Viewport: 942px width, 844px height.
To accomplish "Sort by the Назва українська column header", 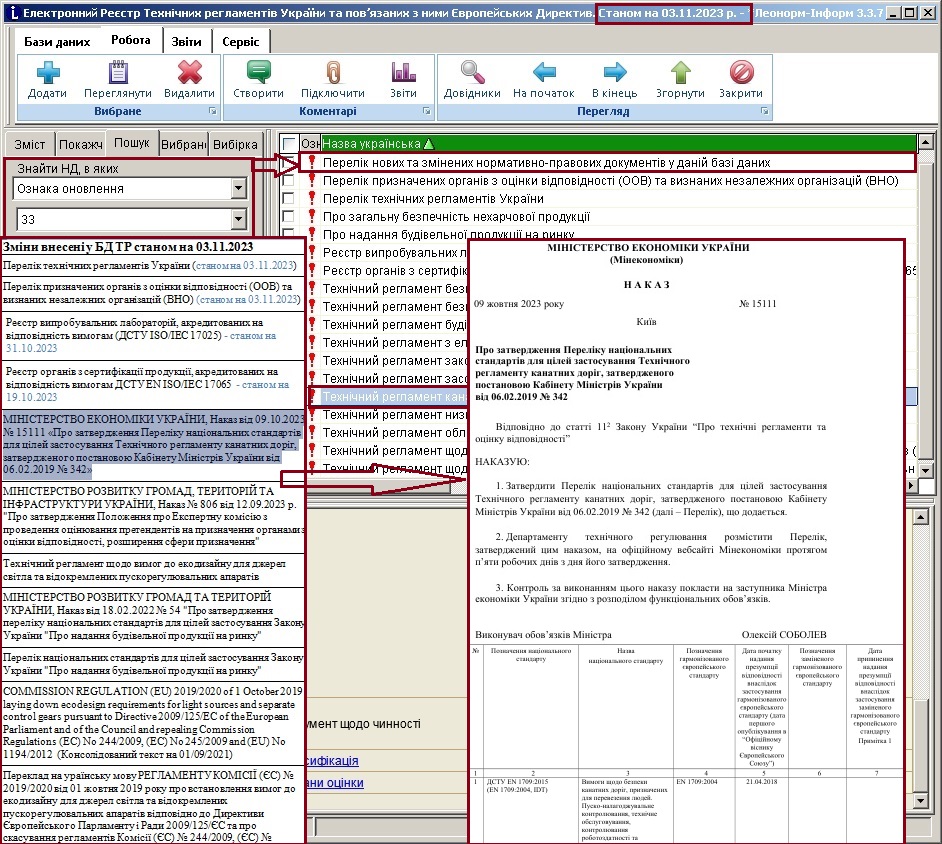I will [619, 144].
